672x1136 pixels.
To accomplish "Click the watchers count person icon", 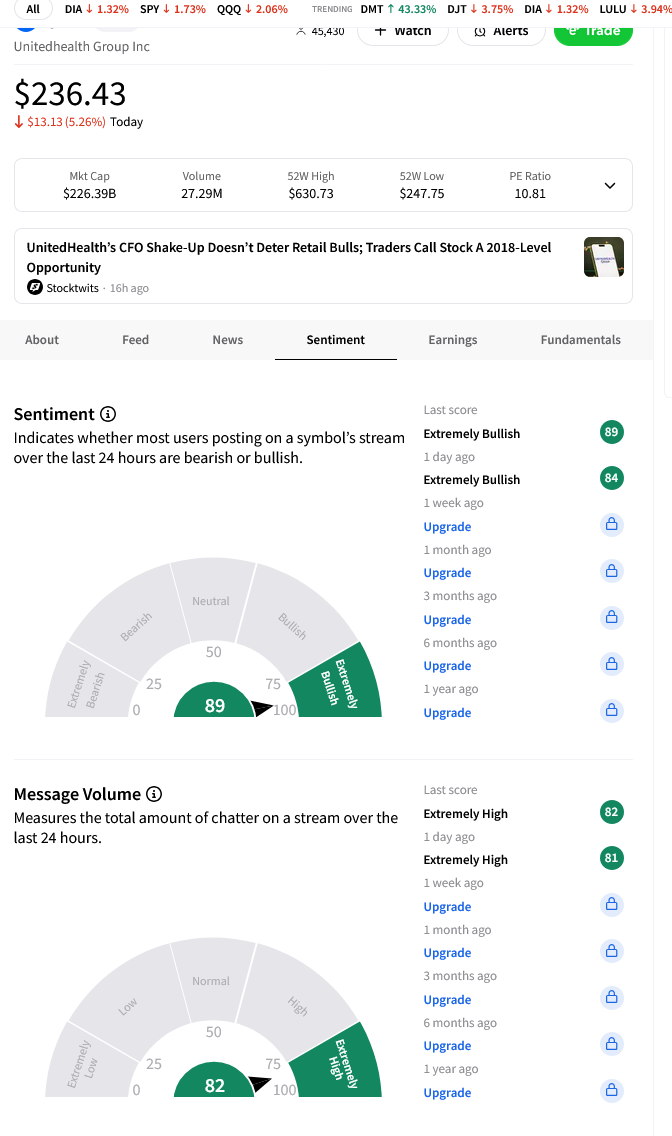I will coord(301,31).
